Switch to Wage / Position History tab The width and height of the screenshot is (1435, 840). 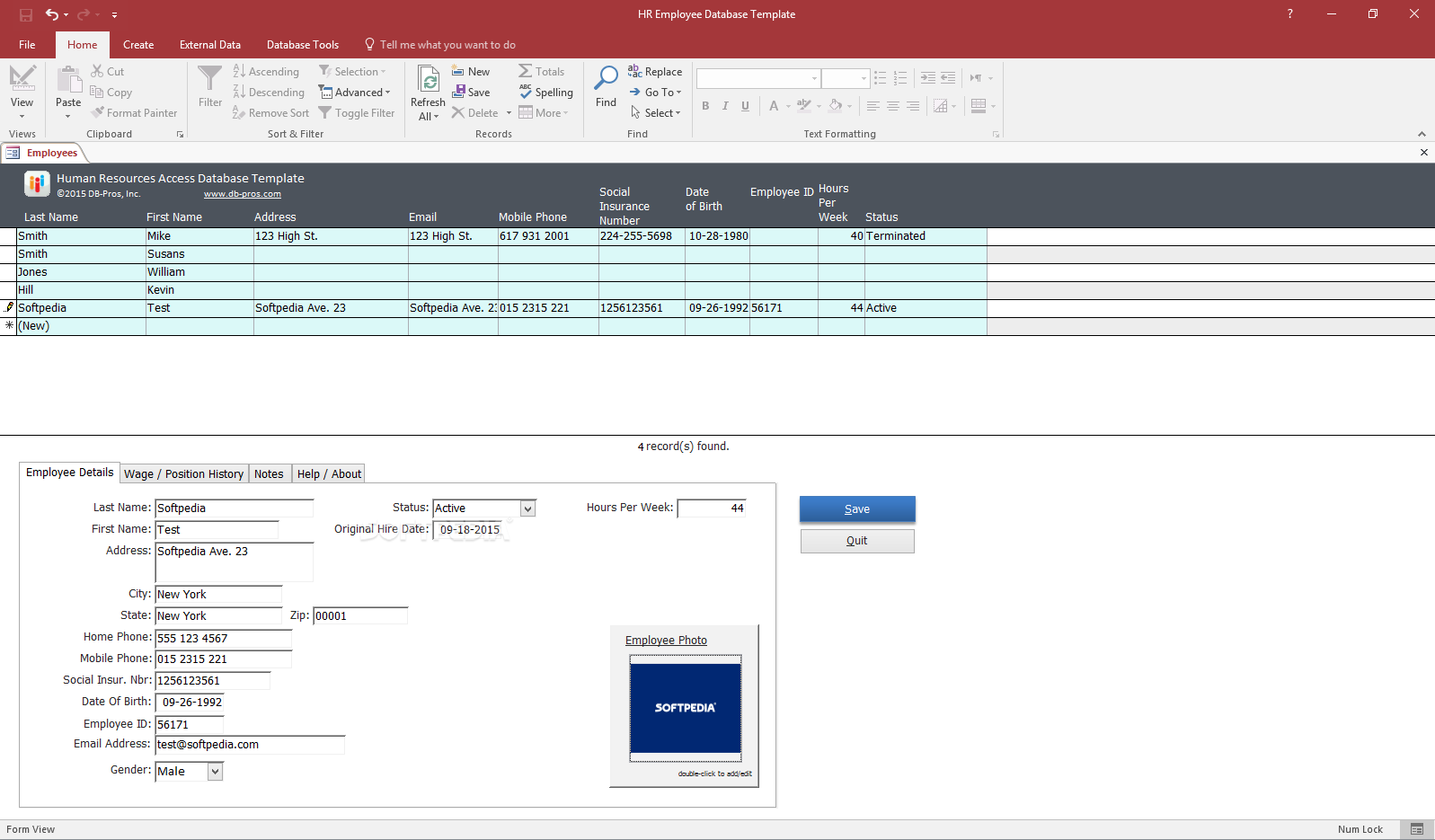pos(183,474)
